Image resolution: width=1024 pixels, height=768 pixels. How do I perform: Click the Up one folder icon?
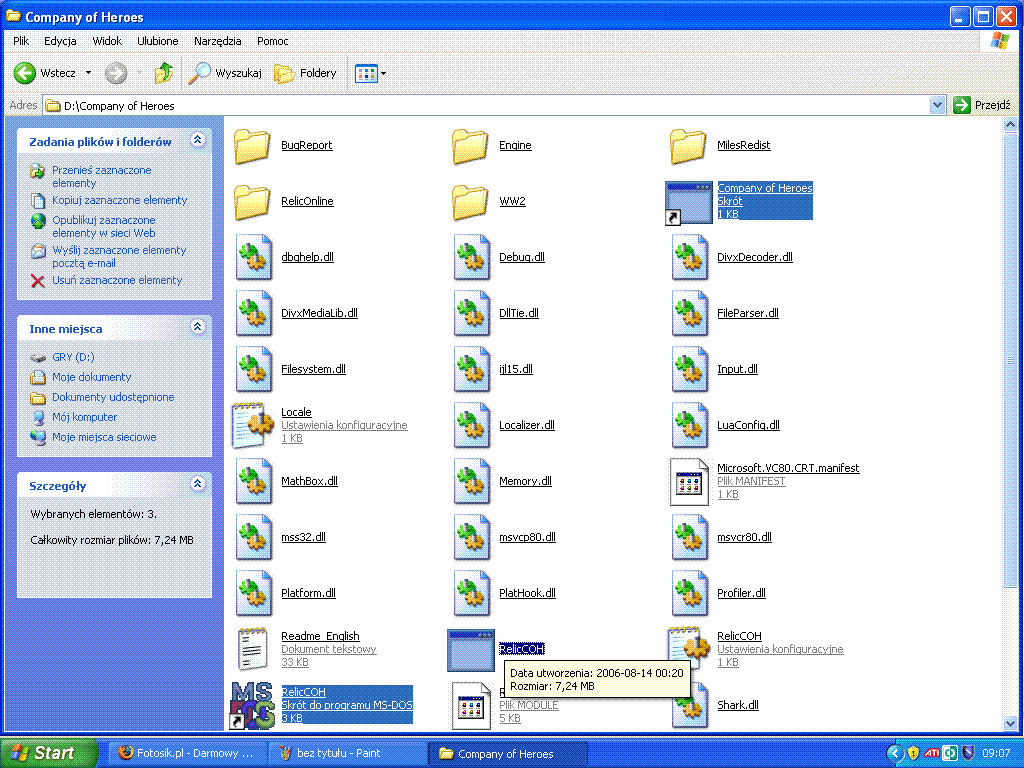[x=163, y=72]
